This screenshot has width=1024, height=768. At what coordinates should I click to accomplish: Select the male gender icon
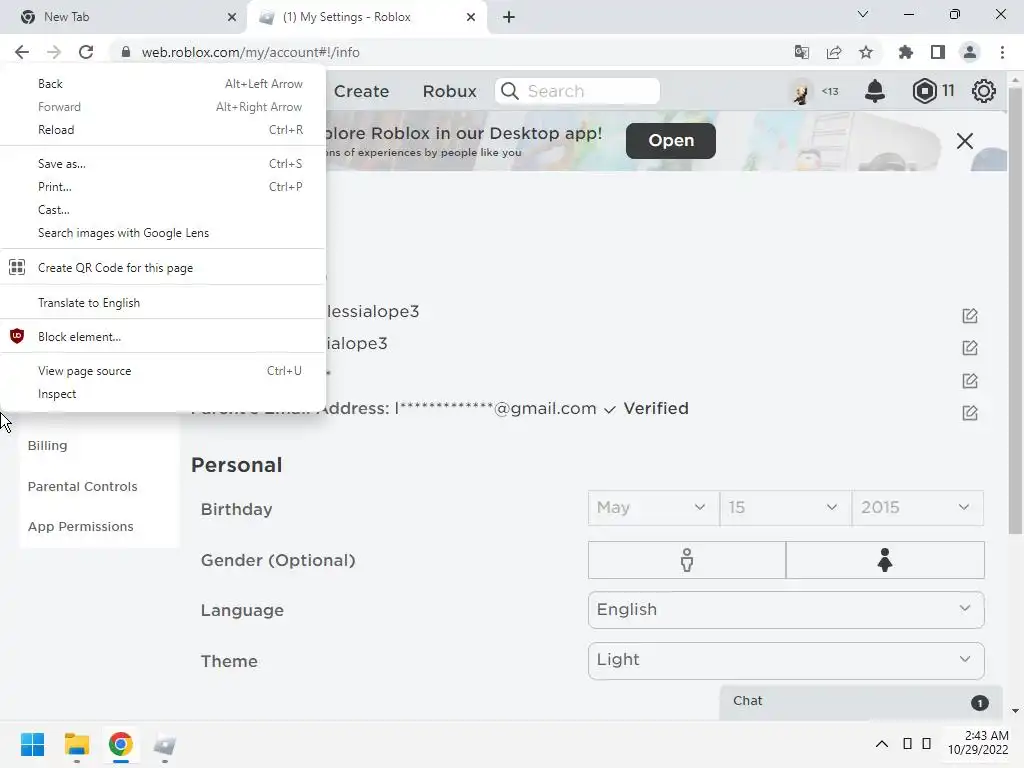click(x=687, y=560)
